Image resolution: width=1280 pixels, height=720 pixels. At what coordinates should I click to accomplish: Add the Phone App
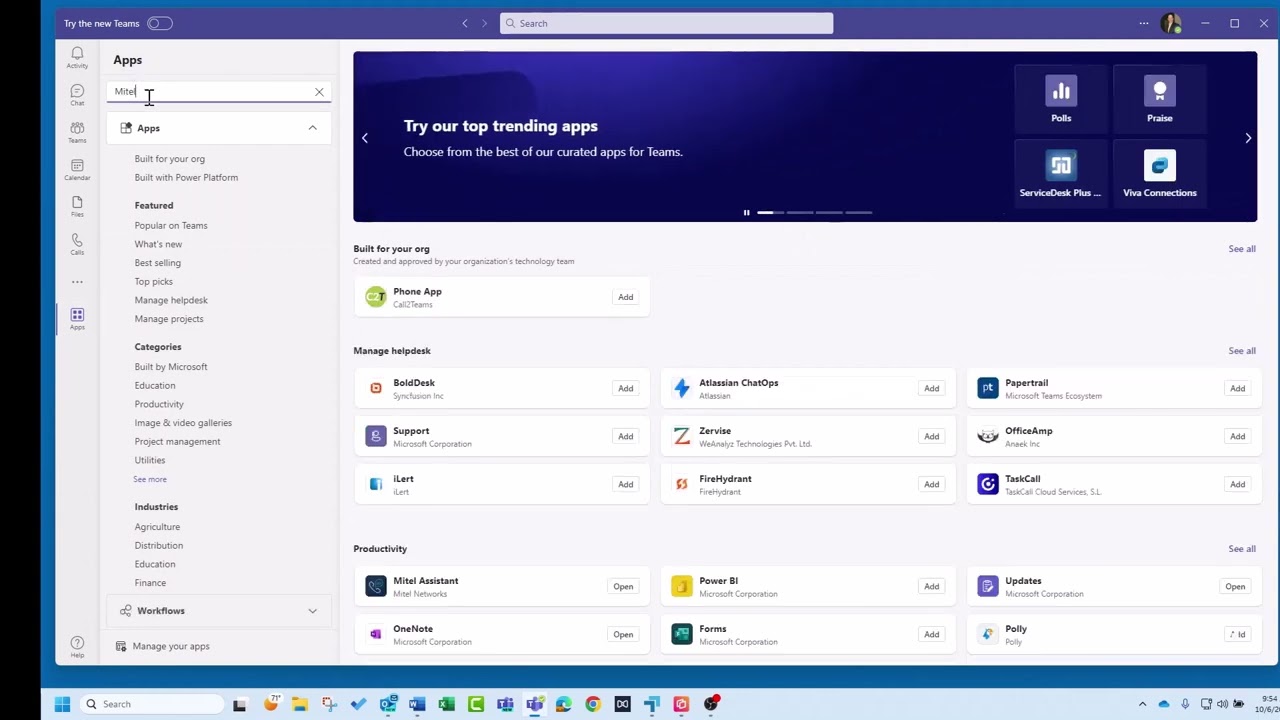[625, 297]
